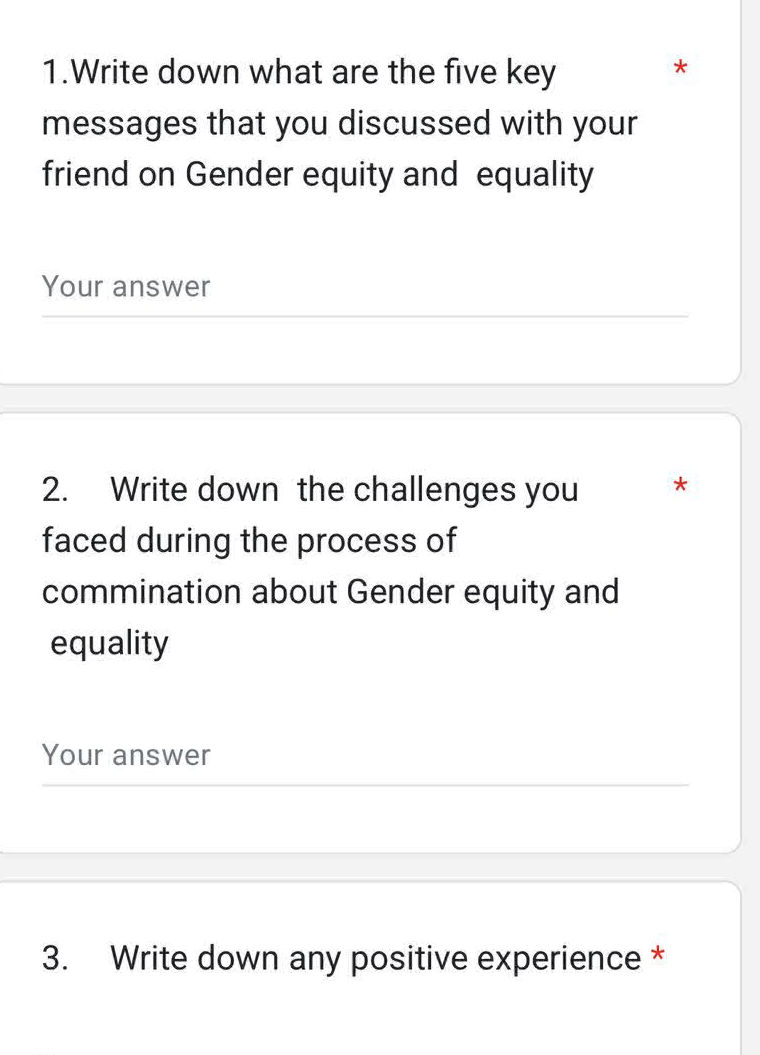Click gray gap between question 2 and 3 cards
The image size is (760, 1055).
coord(370,867)
